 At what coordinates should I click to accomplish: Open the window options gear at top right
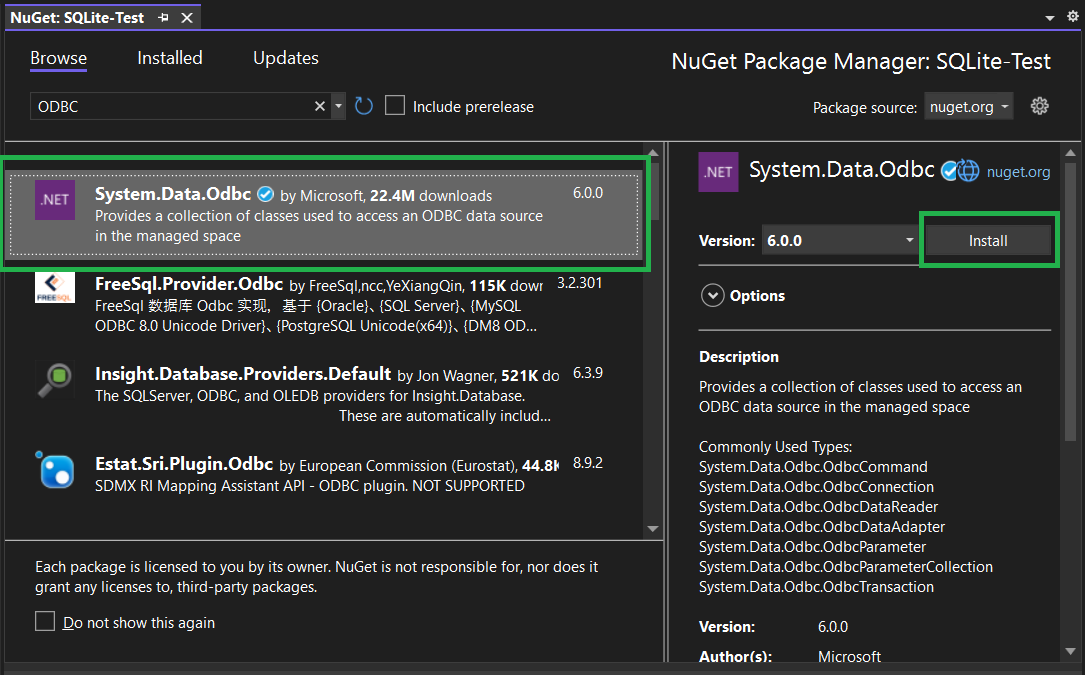(x=1073, y=17)
